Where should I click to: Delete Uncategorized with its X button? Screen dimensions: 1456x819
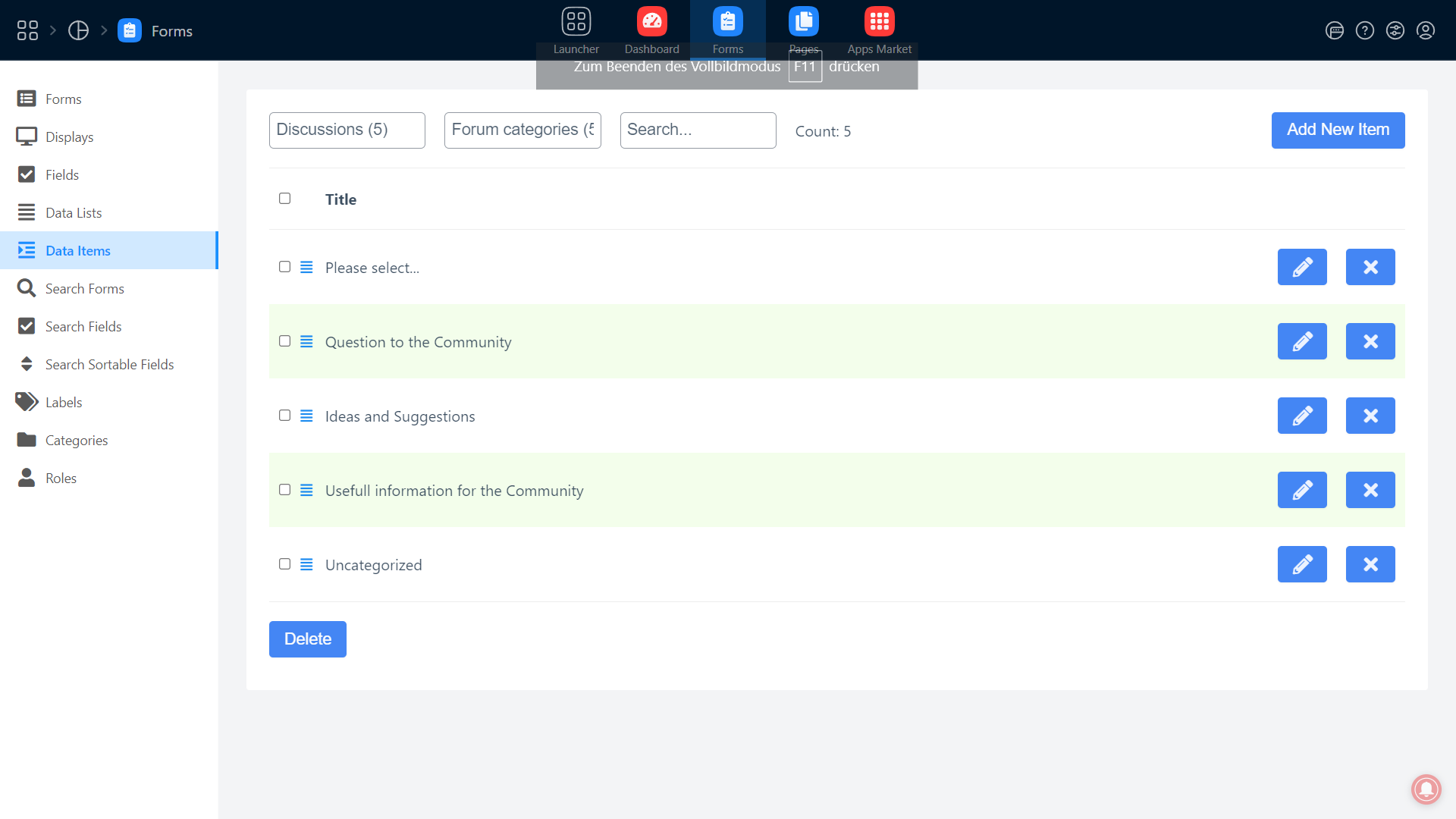(1370, 564)
